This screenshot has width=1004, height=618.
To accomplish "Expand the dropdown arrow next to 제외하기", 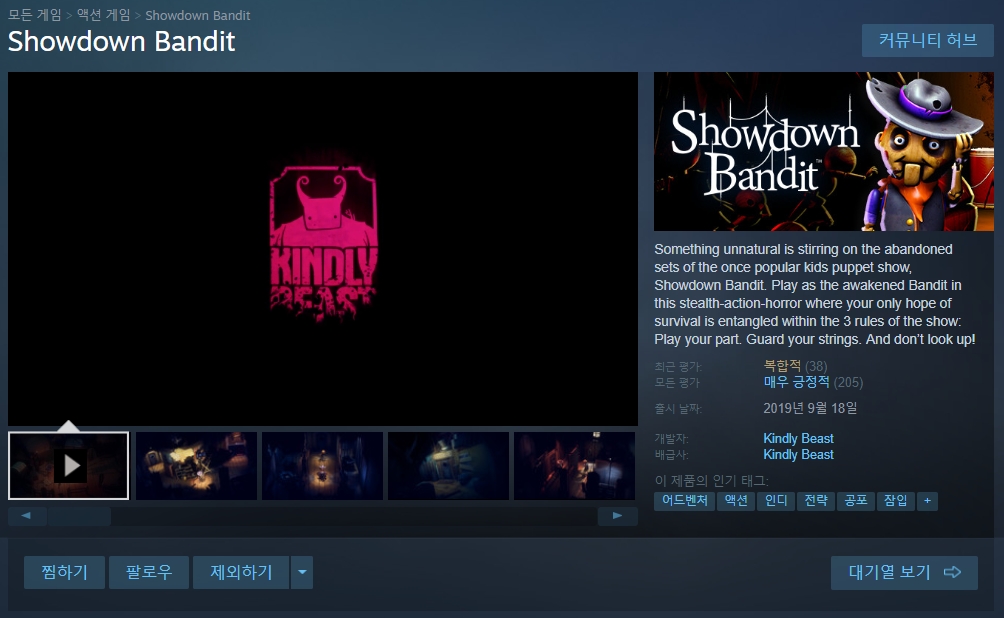I will click(x=302, y=572).
